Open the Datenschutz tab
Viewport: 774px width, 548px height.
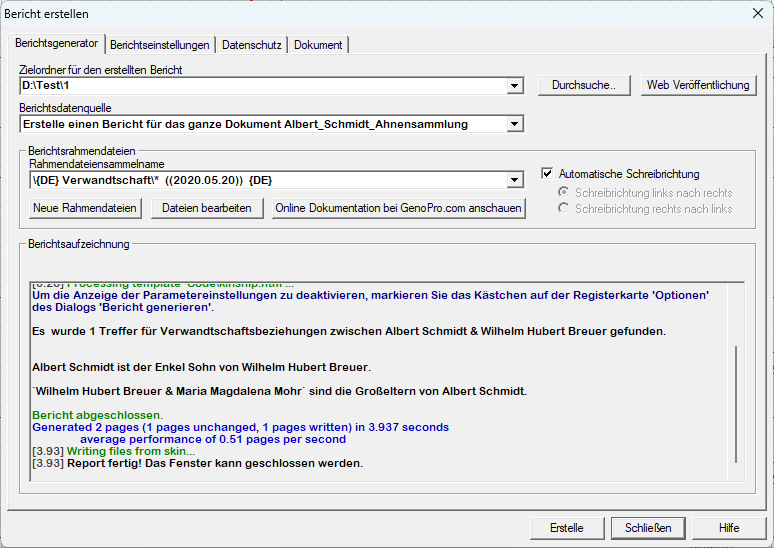coord(251,45)
